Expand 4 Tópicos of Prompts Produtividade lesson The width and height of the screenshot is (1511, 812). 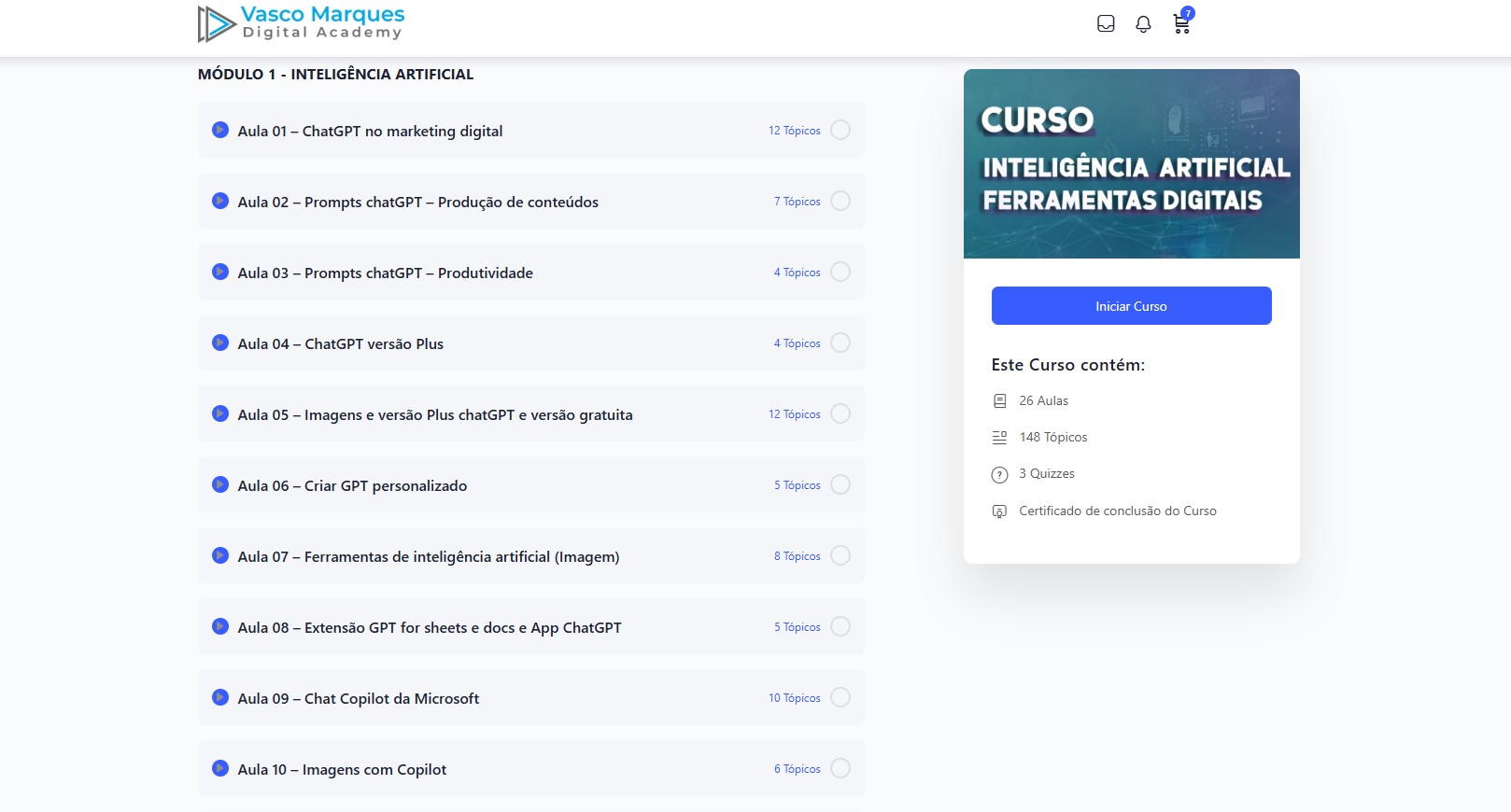[x=798, y=273]
